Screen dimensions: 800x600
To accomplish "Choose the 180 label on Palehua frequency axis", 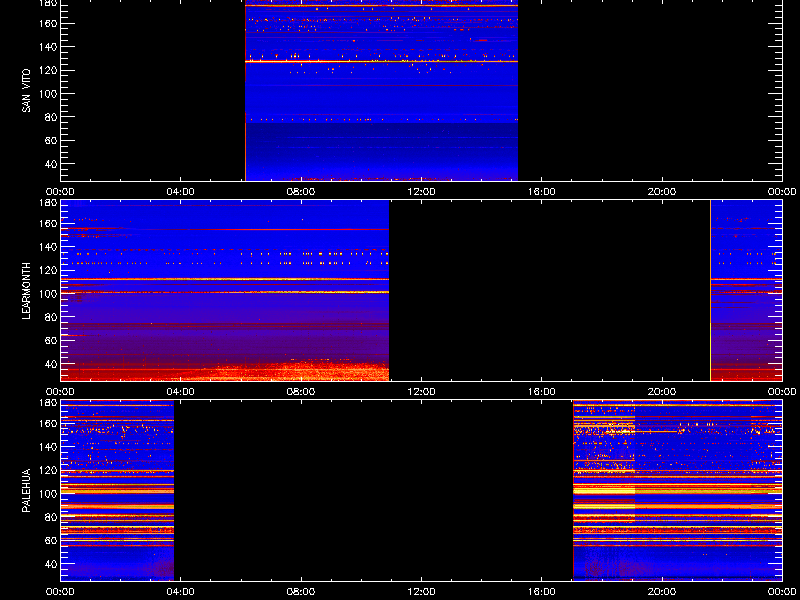I will (x=48, y=402).
